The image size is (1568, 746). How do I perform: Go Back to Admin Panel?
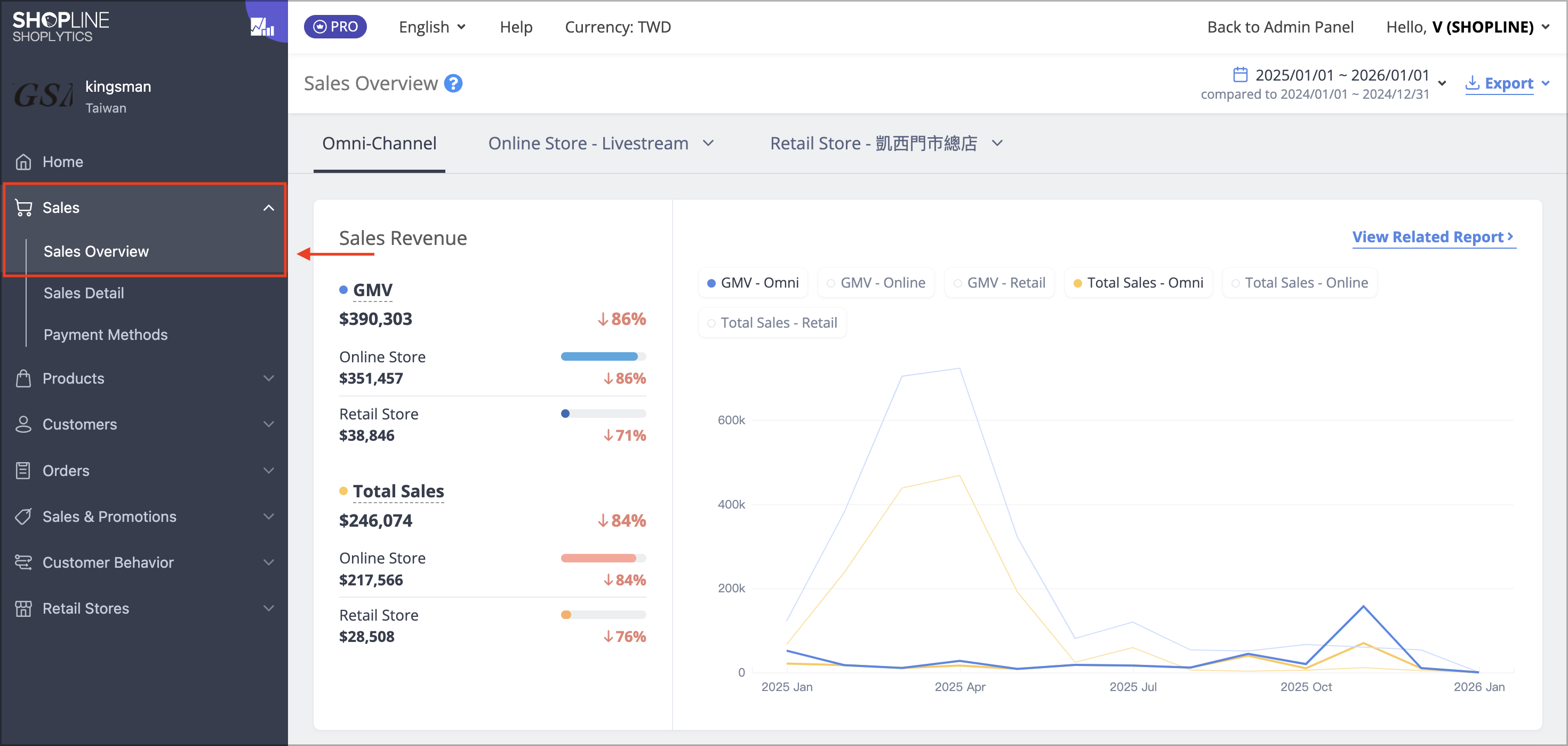[x=1280, y=27]
